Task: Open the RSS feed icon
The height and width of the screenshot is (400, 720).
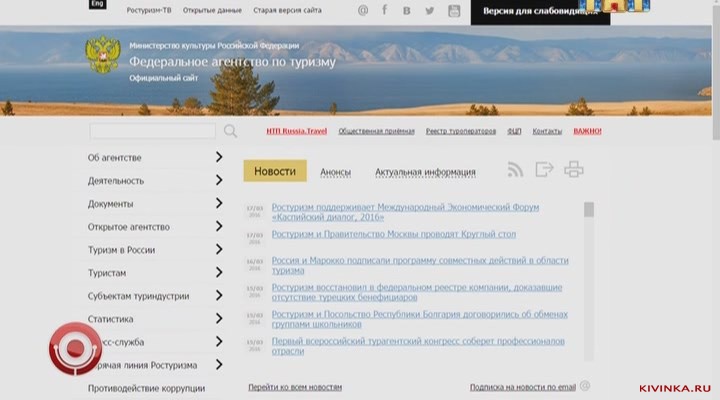Action: pyautogui.click(x=515, y=170)
